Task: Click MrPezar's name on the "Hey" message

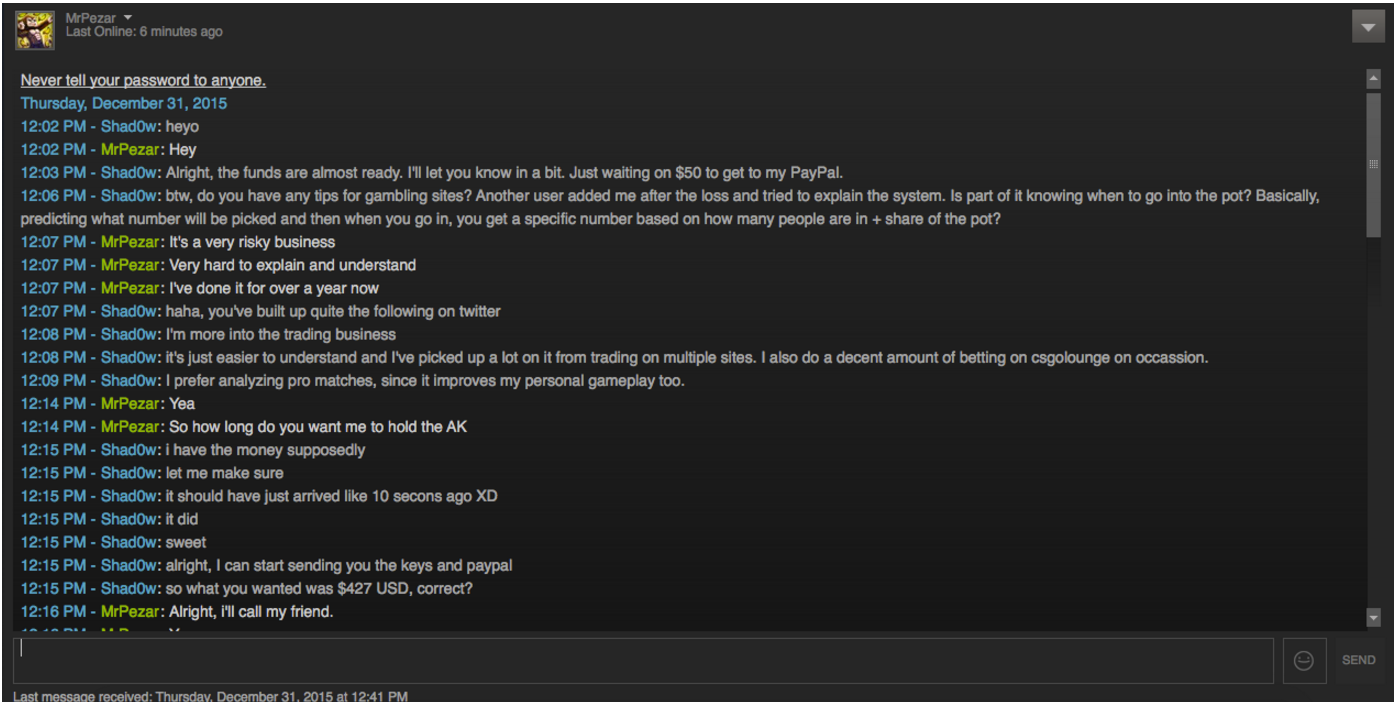Action: 130,150
